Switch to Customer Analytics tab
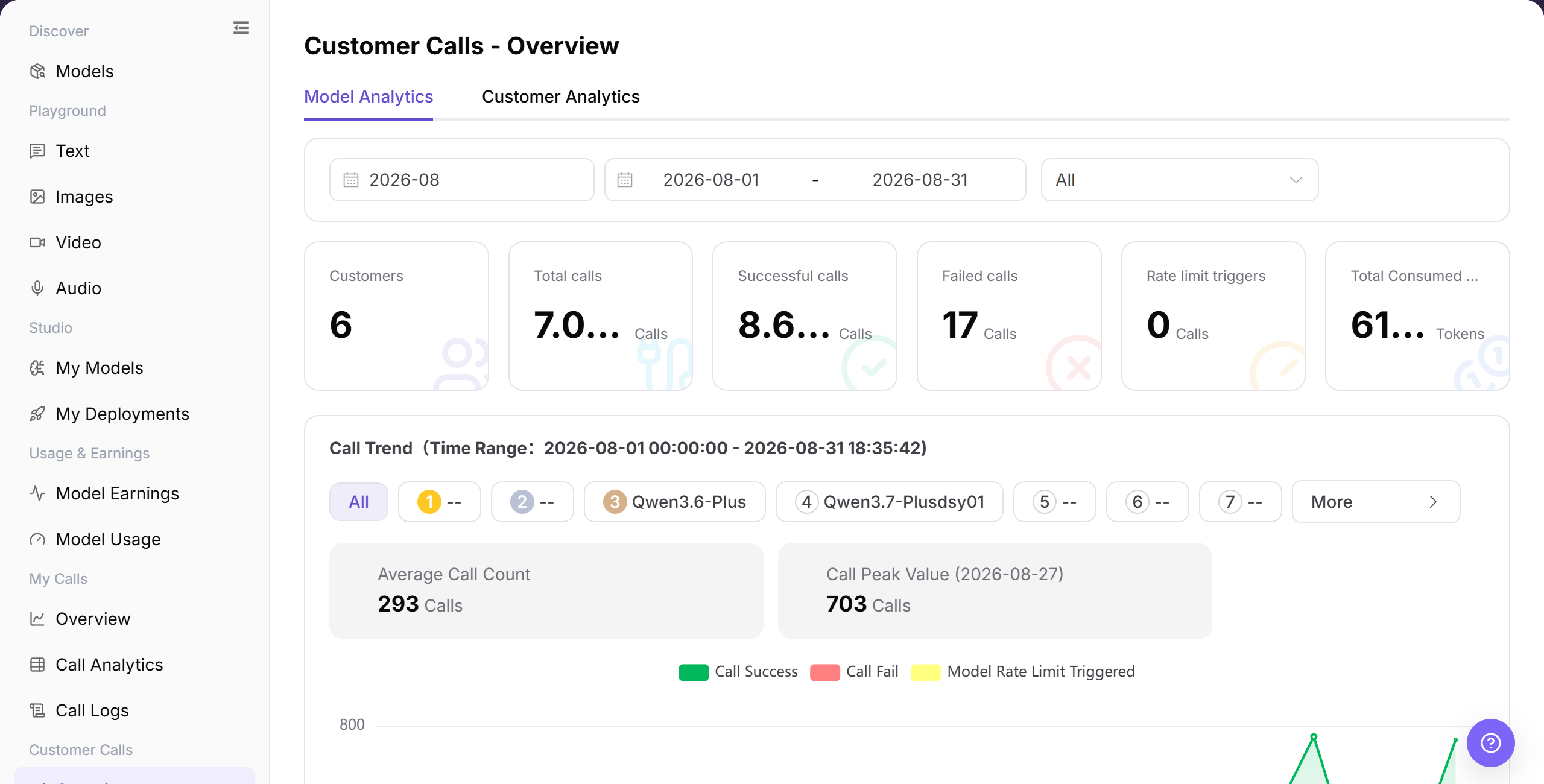1544x784 pixels. coord(561,96)
